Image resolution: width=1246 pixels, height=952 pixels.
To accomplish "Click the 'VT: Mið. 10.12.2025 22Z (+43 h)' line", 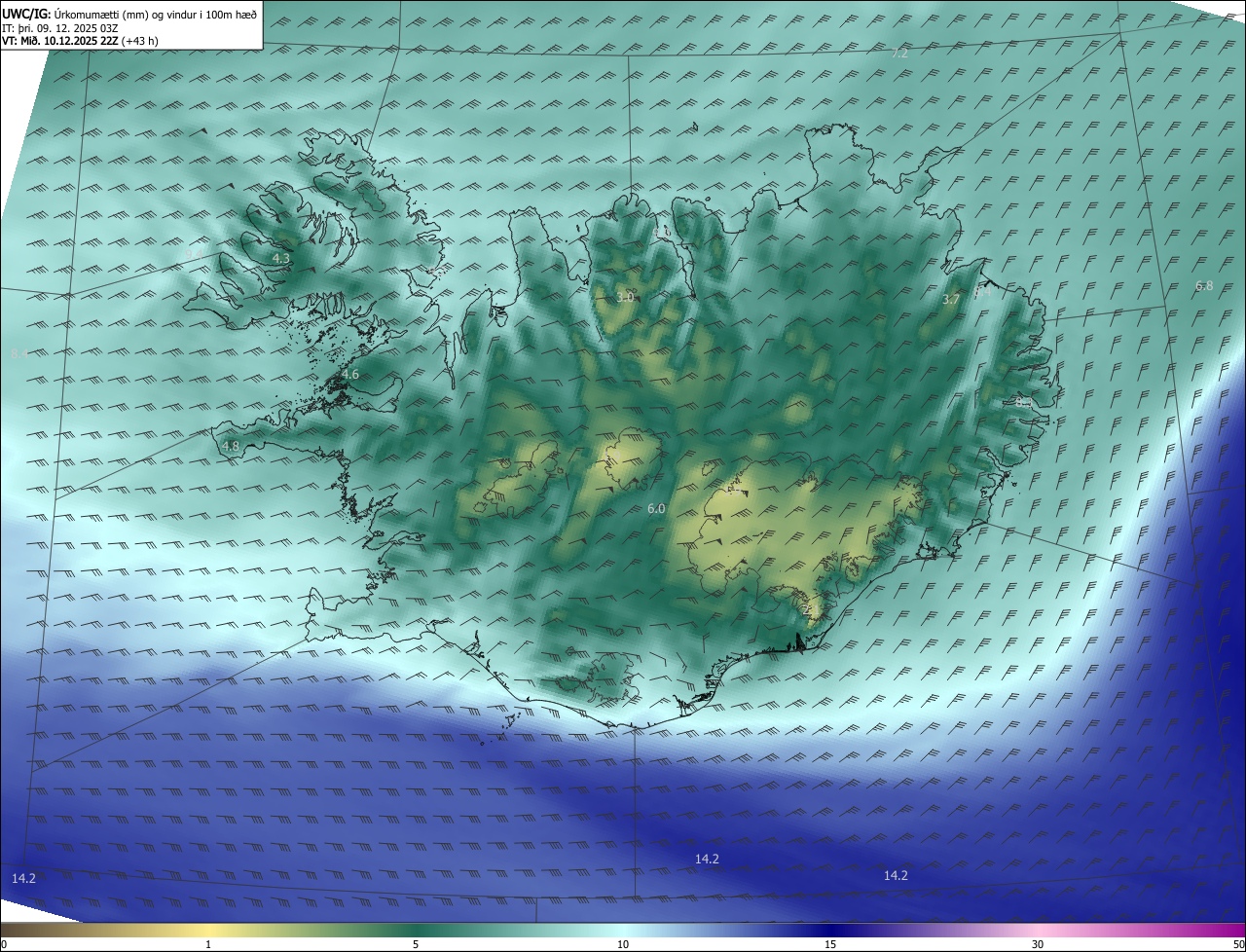I will (x=80, y=41).
